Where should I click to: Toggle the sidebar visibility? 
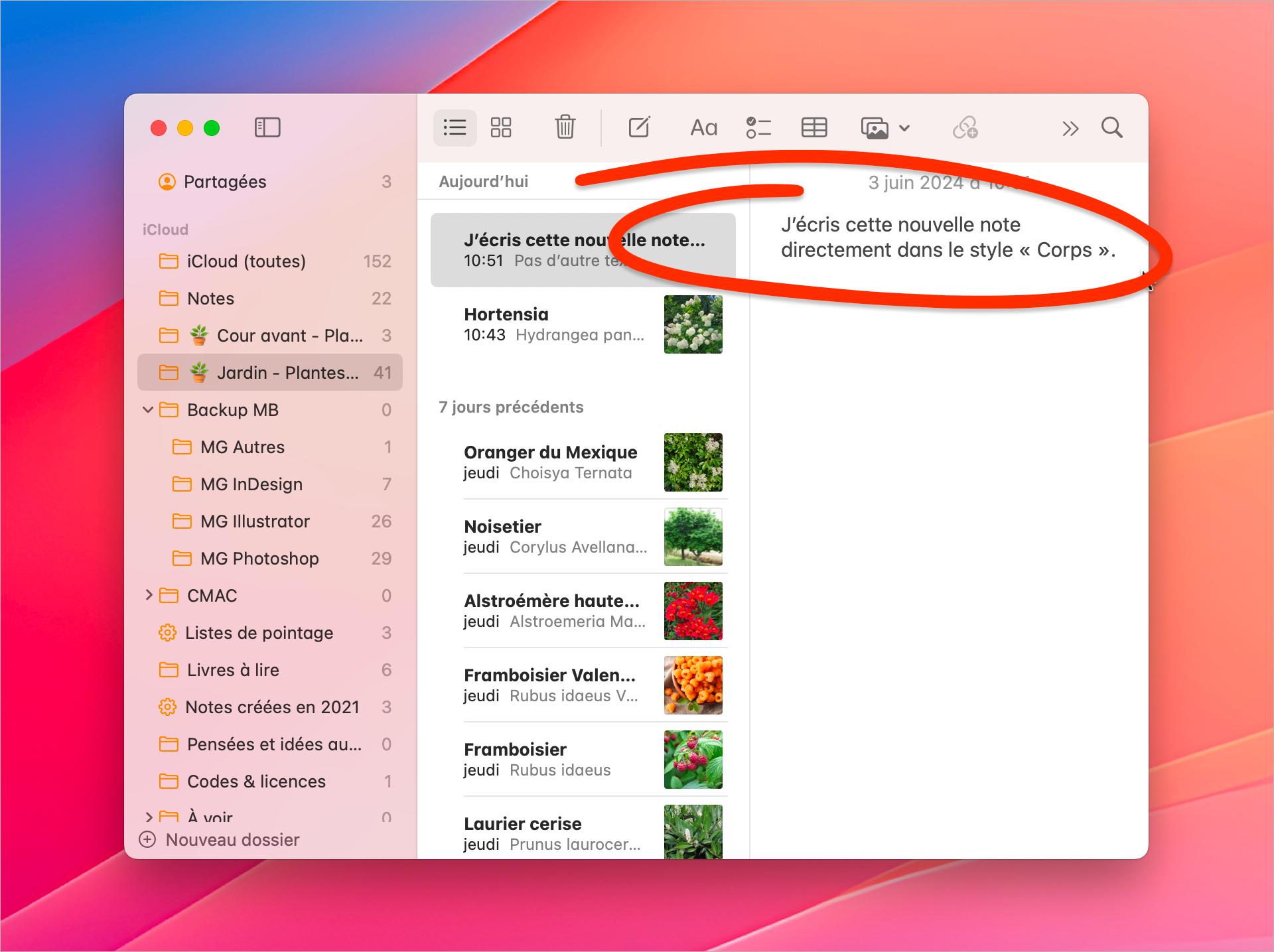[267, 127]
